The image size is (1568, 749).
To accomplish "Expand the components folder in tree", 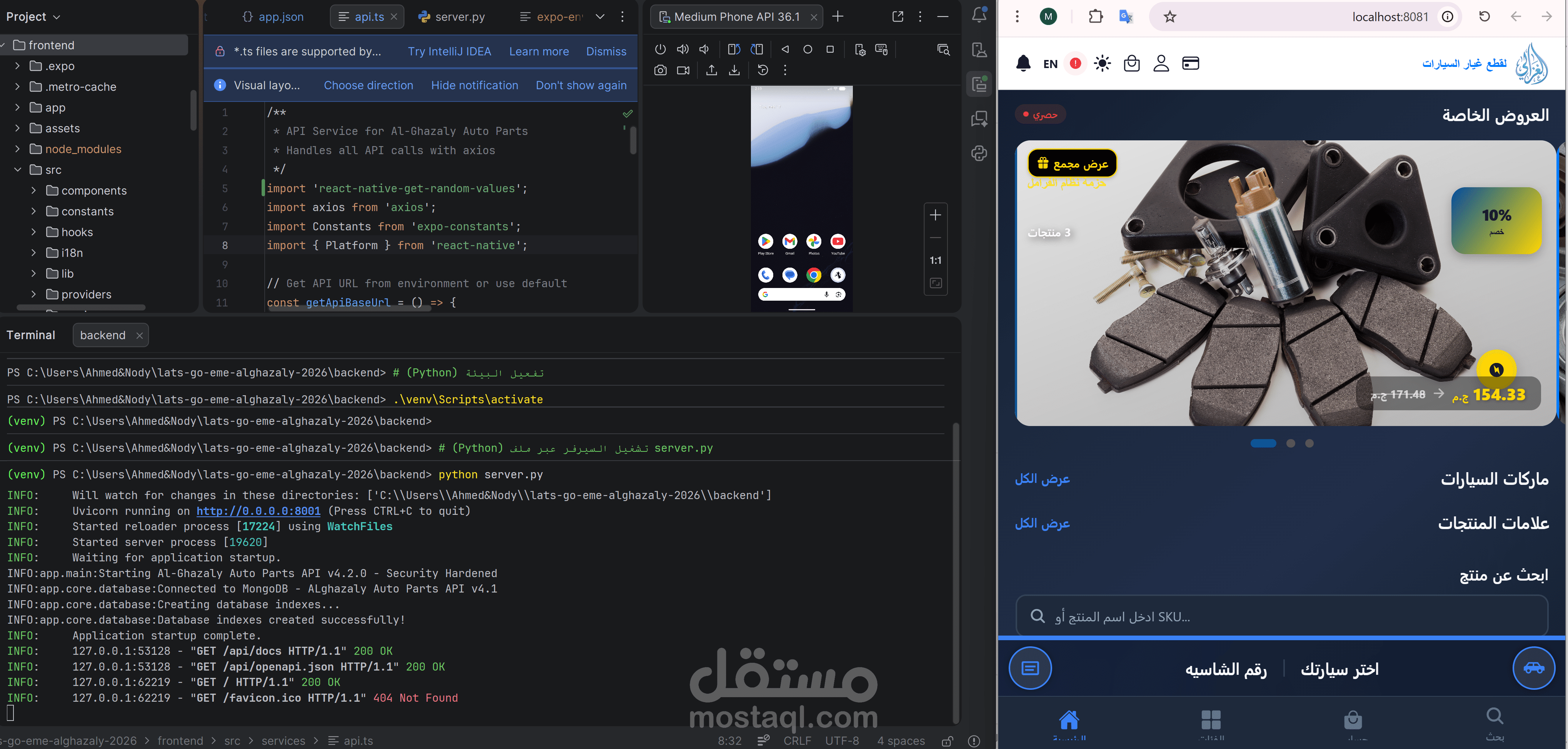I will tap(34, 190).
